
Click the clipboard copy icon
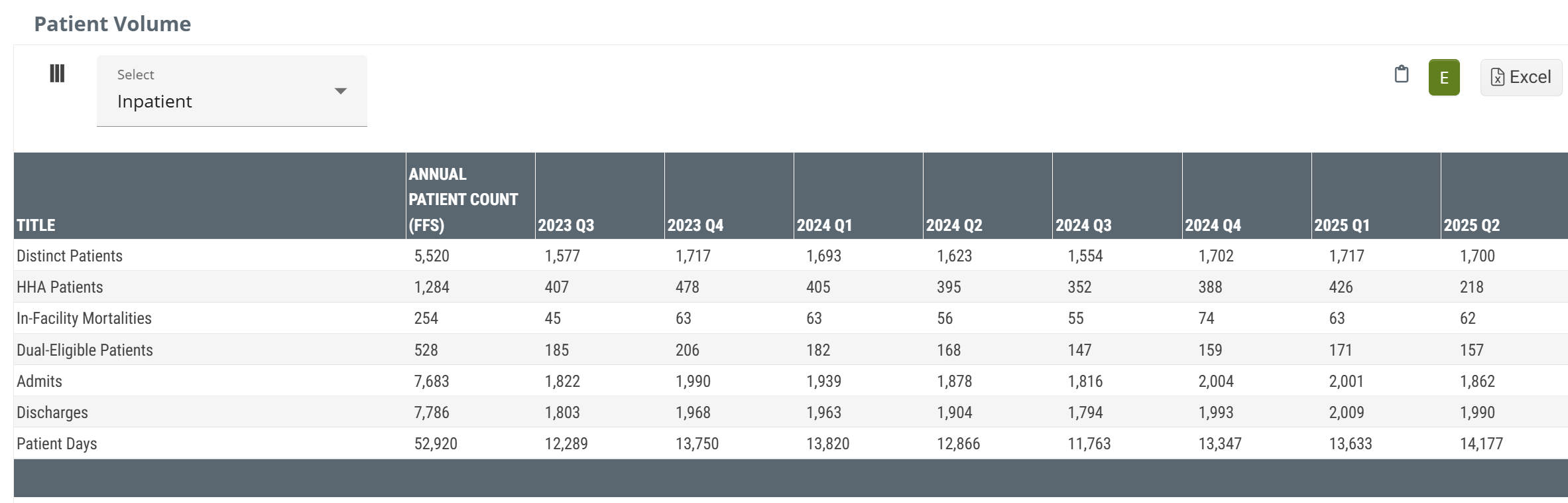pos(1401,74)
